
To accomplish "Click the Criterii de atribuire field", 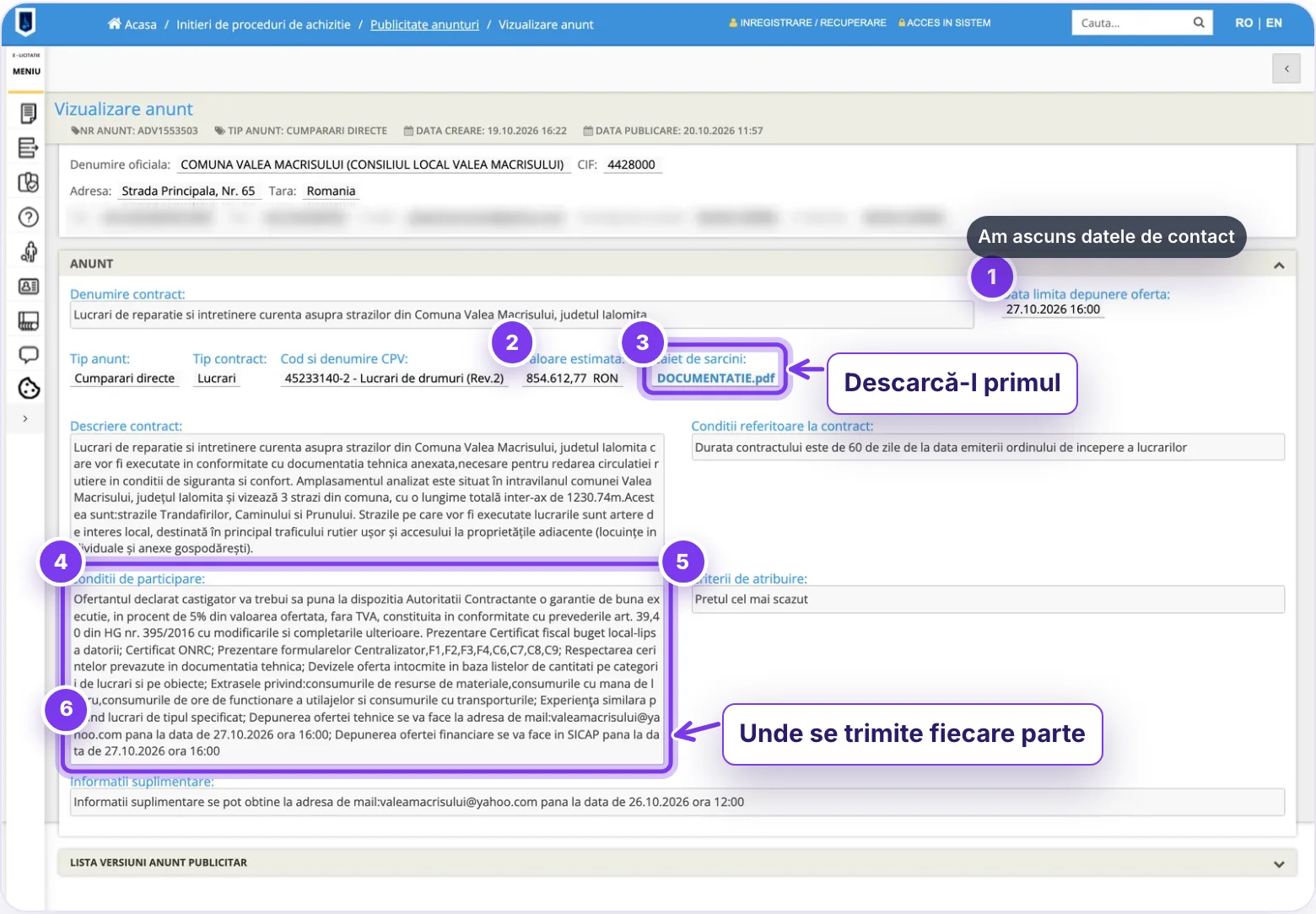I will pyautogui.click(x=988, y=599).
